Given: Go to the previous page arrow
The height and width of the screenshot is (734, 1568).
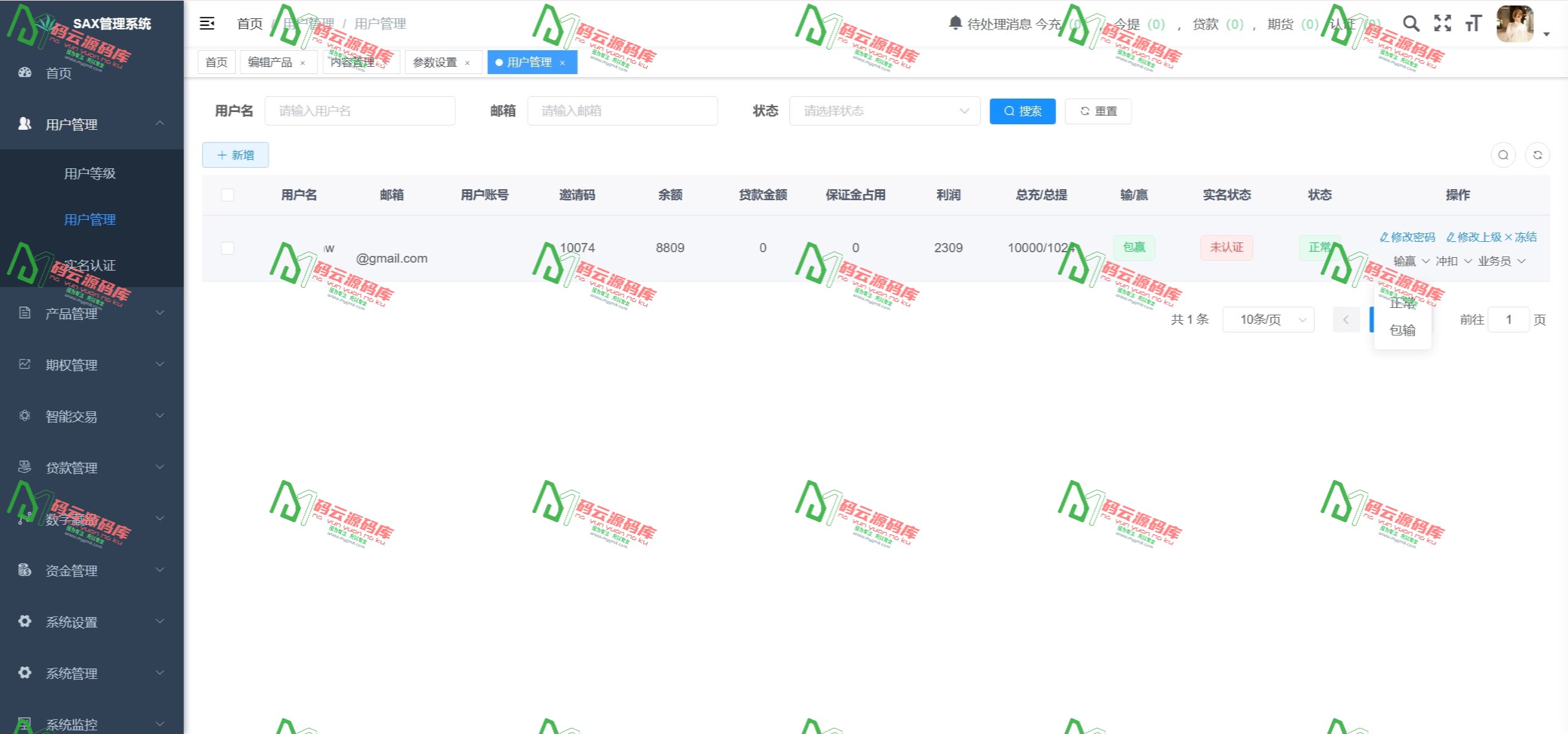Looking at the screenshot, I should click(x=1346, y=320).
